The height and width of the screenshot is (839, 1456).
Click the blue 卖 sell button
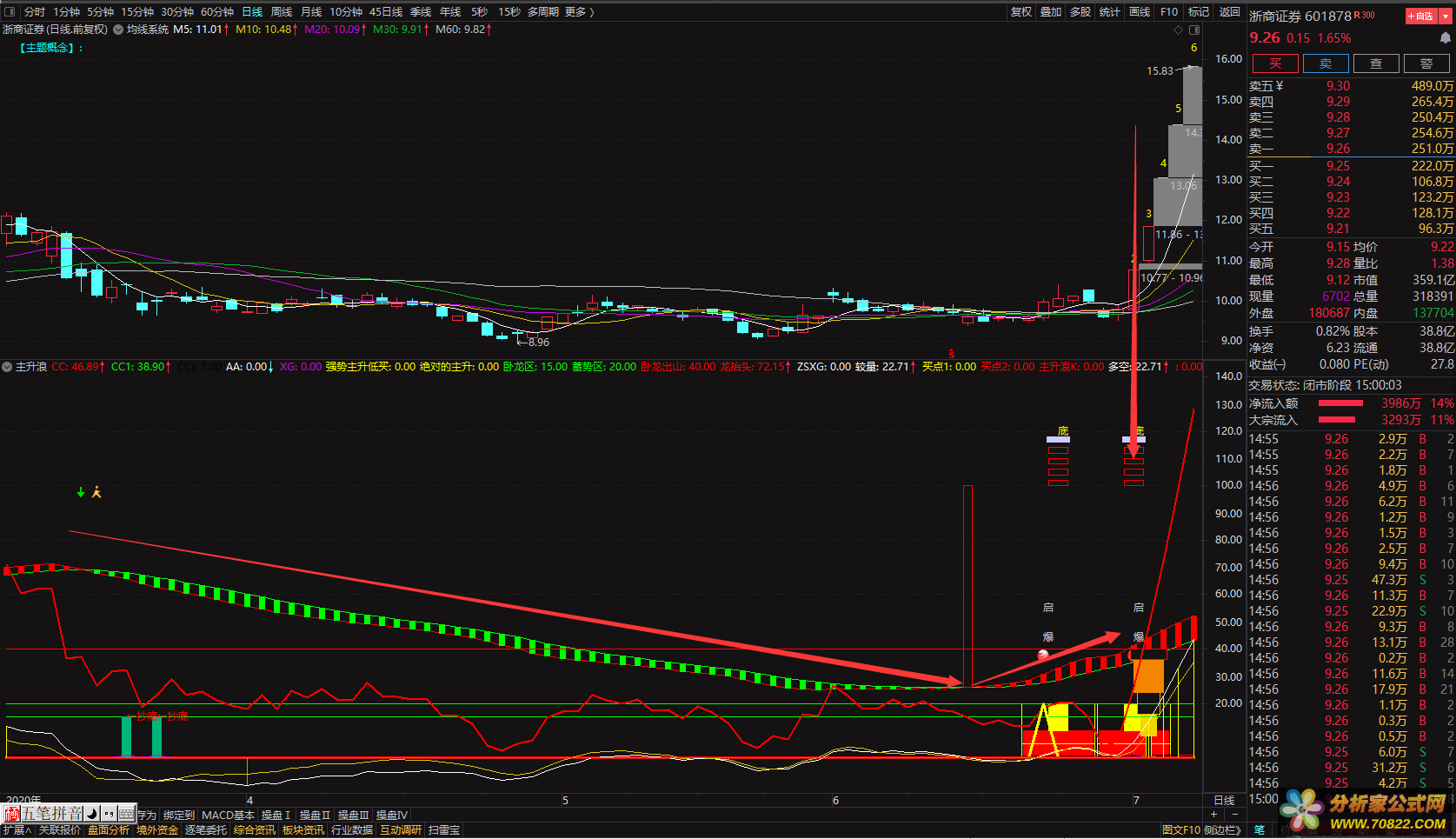pyautogui.click(x=1326, y=63)
